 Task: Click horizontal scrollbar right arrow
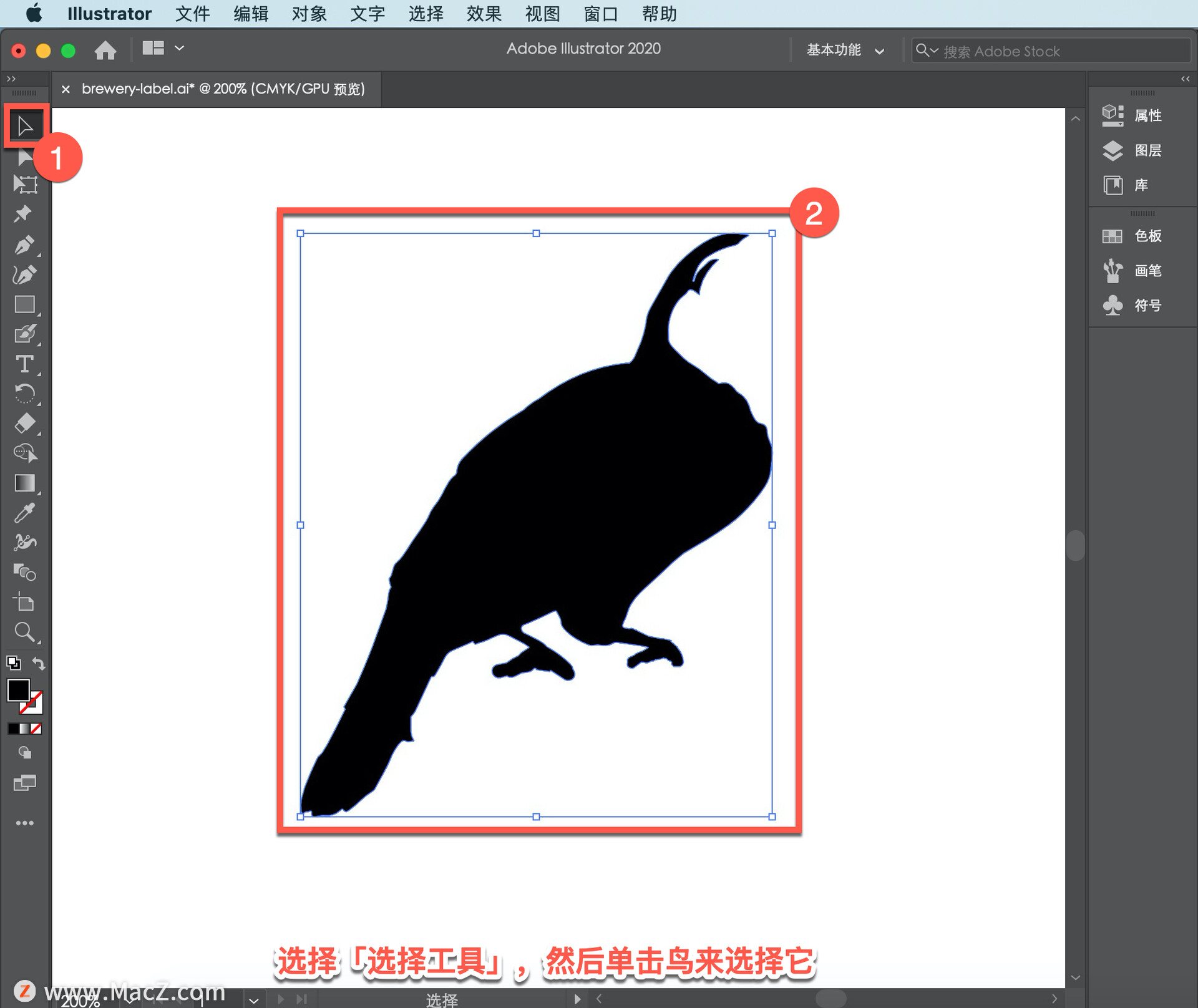(1054, 999)
